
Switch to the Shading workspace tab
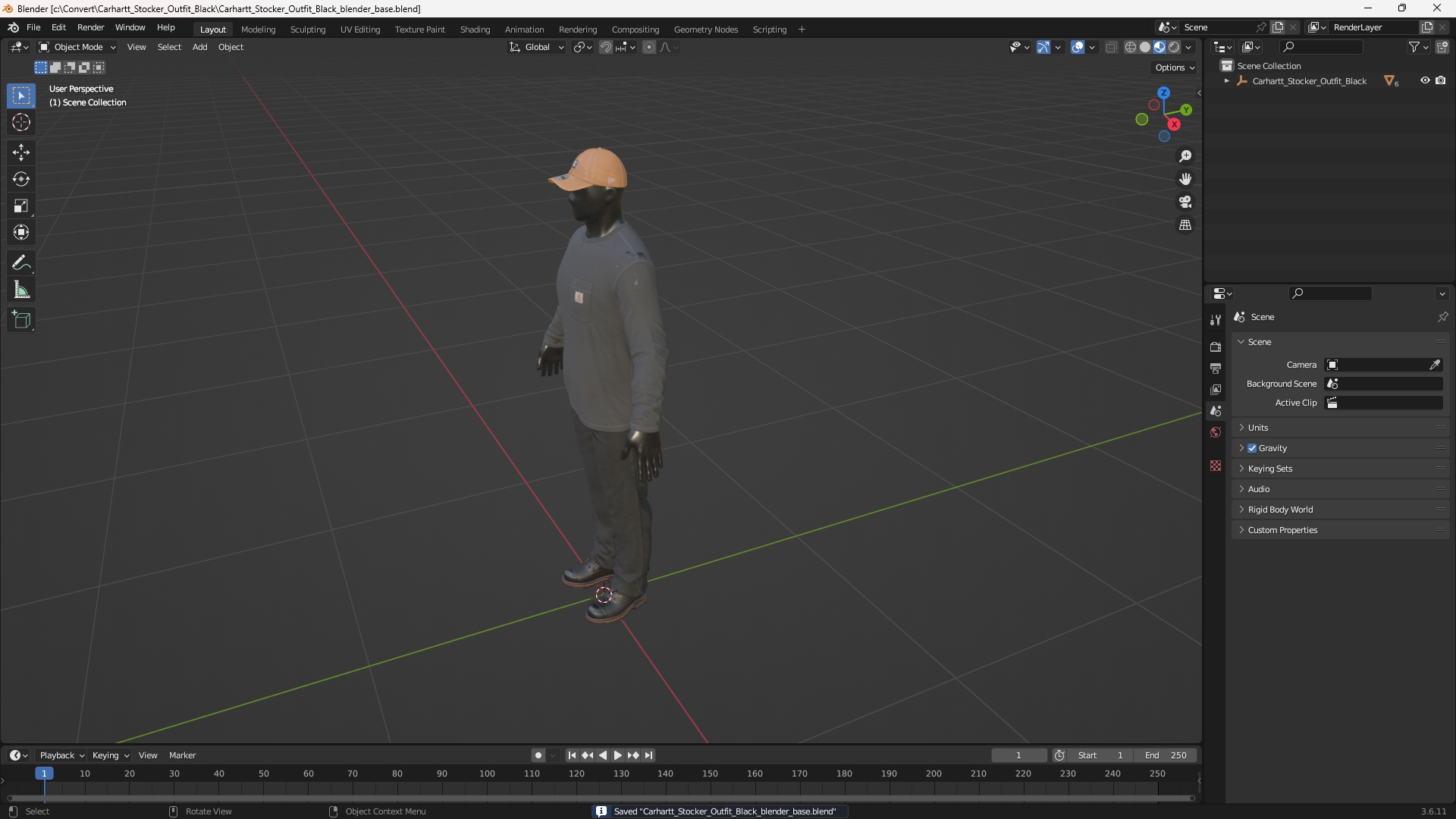(x=475, y=30)
